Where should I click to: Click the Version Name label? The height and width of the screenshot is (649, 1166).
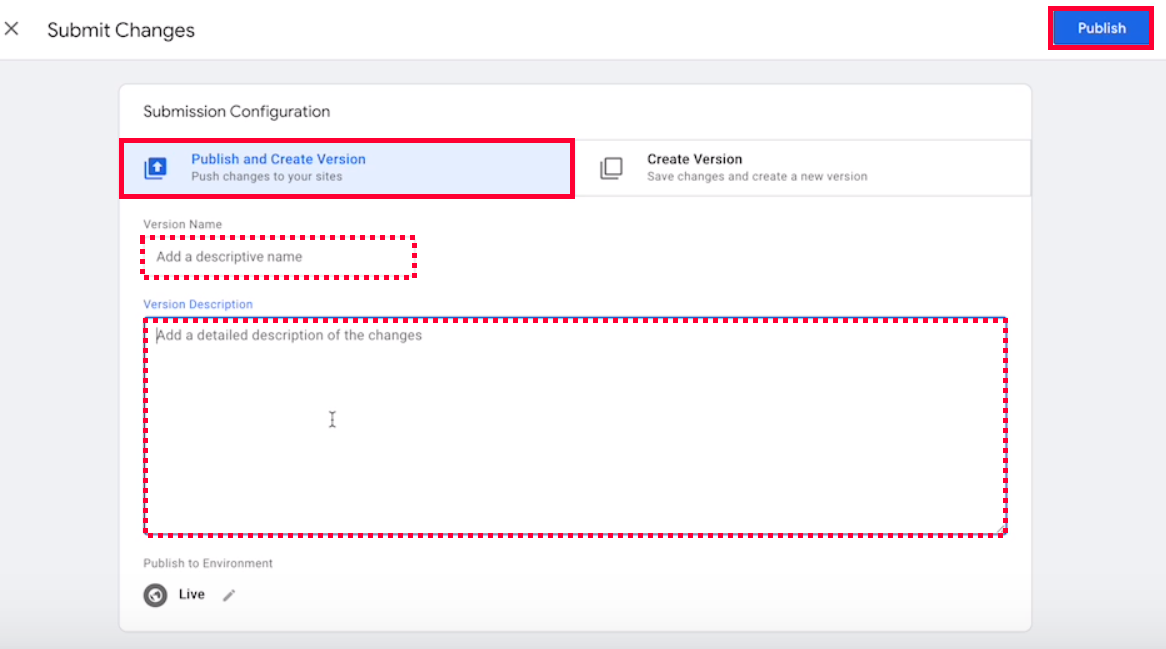(183, 225)
